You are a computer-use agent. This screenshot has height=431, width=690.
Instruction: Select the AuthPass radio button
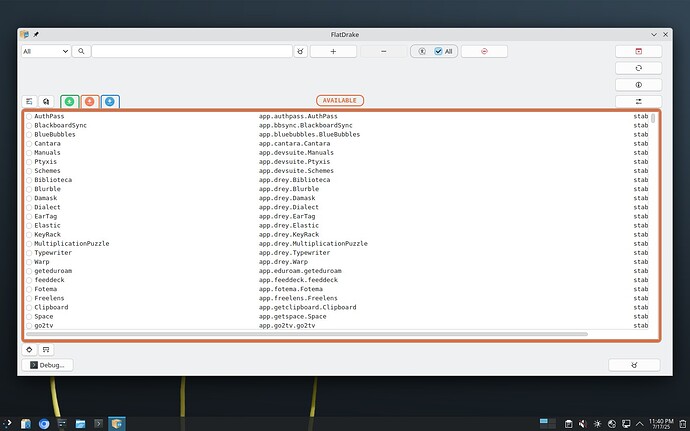[x=29, y=116]
